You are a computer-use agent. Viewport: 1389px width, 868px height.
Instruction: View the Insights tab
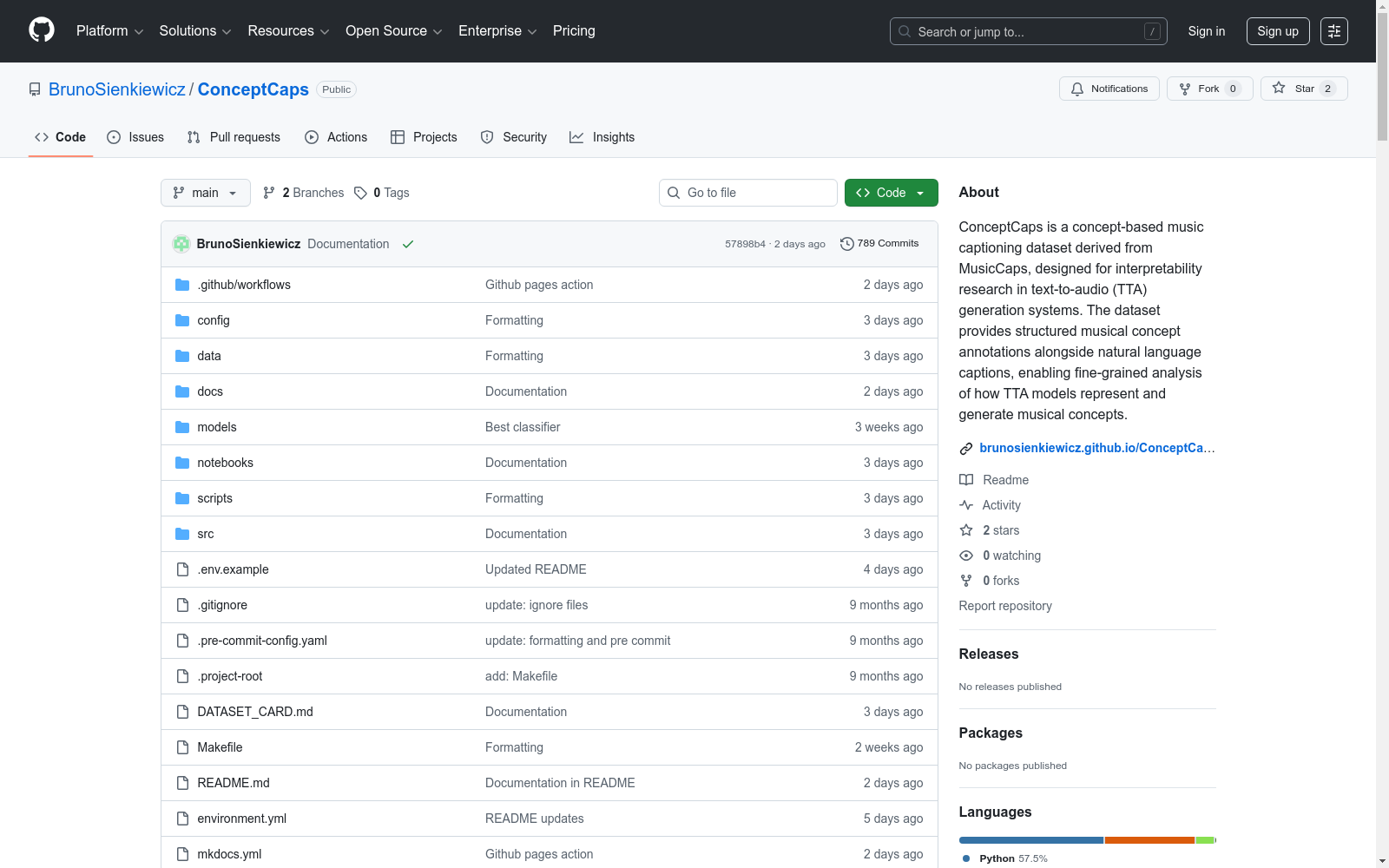[x=602, y=137]
